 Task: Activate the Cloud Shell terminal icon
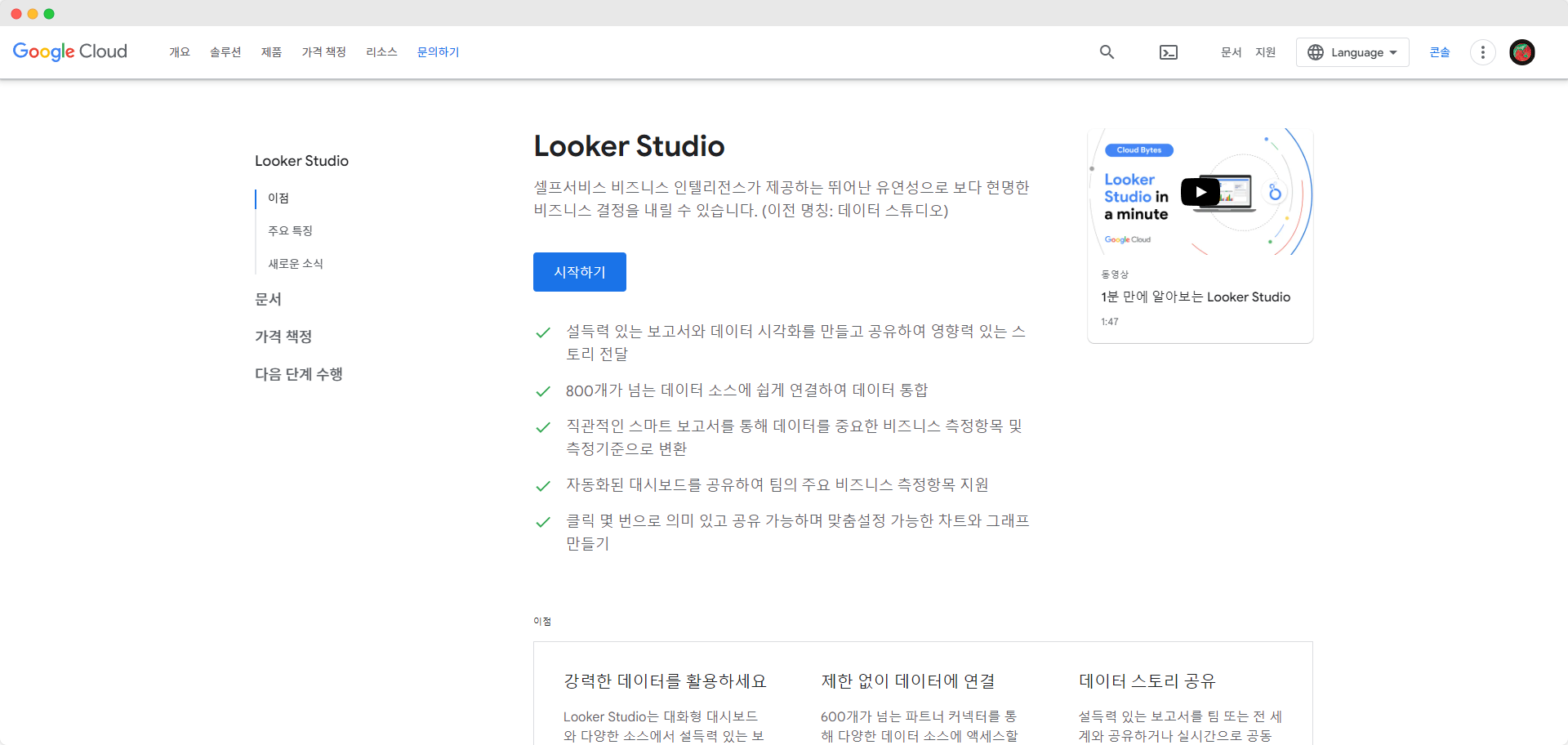pyautogui.click(x=1169, y=52)
